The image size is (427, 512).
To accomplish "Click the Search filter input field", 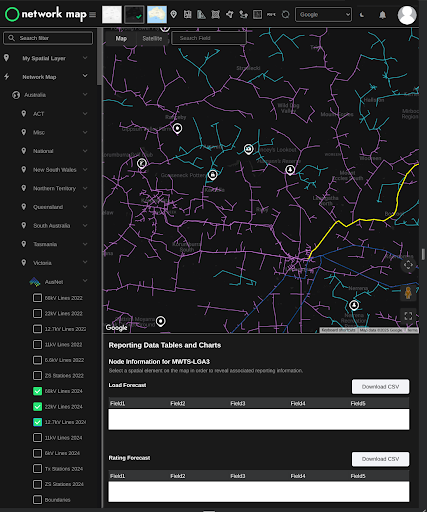I will (x=48, y=38).
